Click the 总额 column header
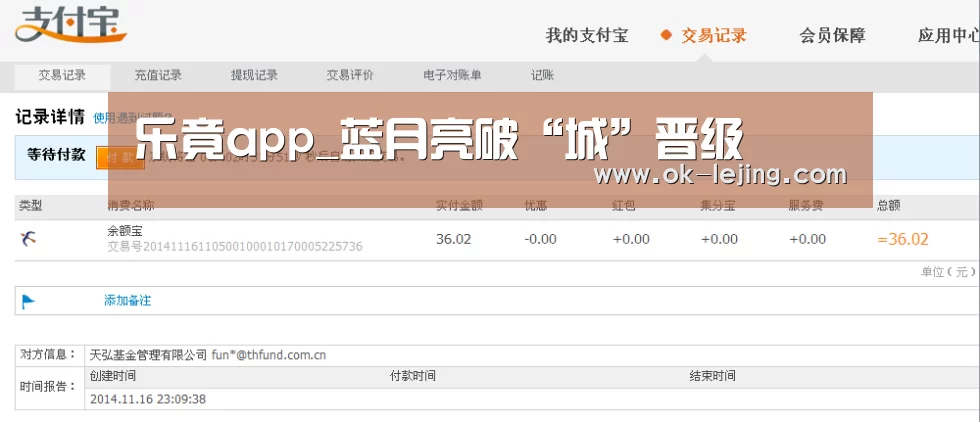The image size is (980, 422). click(x=889, y=206)
